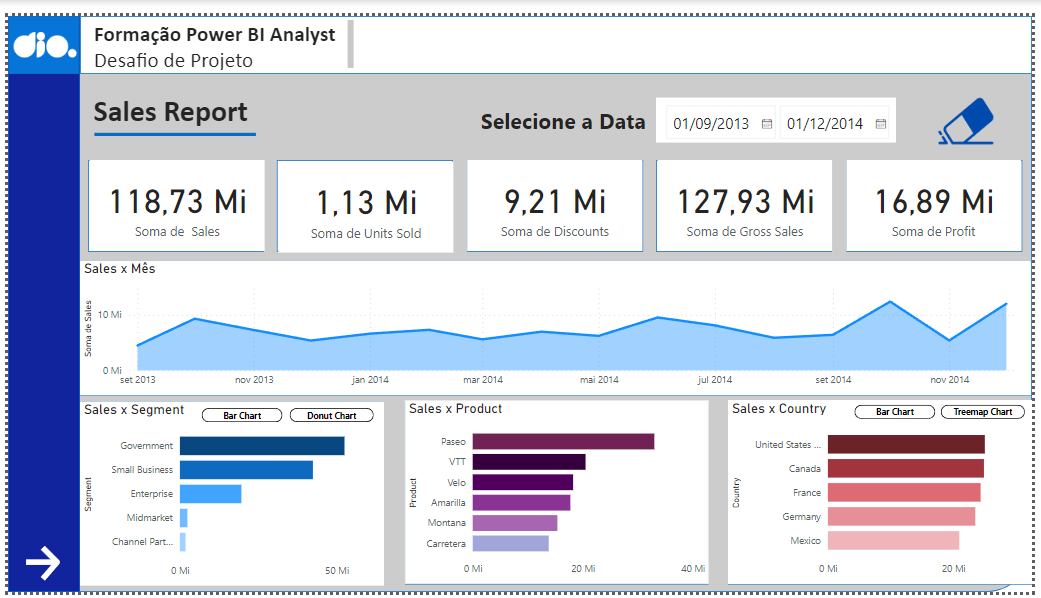The width and height of the screenshot is (1041, 598).
Task: Click the Paseo product bar
Action: [564, 441]
